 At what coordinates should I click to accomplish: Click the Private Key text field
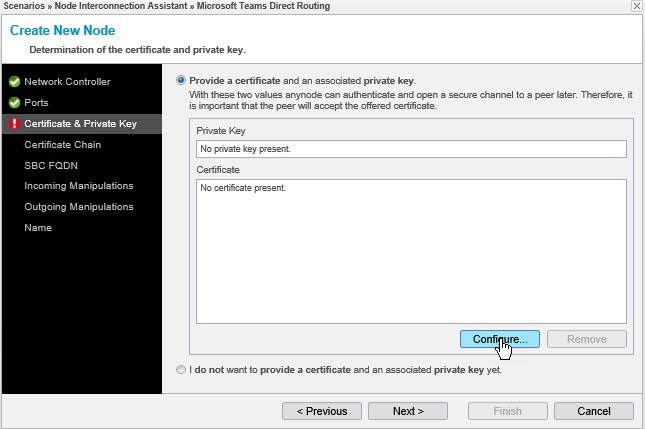tap(411, 149)
